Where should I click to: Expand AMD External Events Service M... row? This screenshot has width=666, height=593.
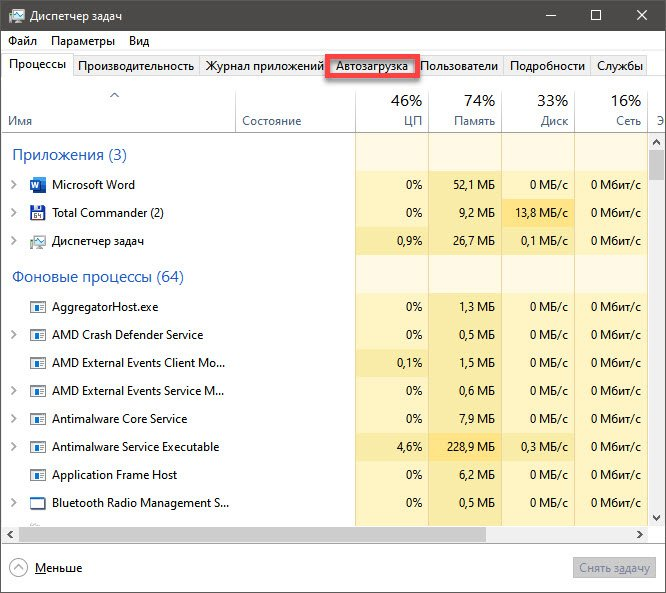coord(14,391)
